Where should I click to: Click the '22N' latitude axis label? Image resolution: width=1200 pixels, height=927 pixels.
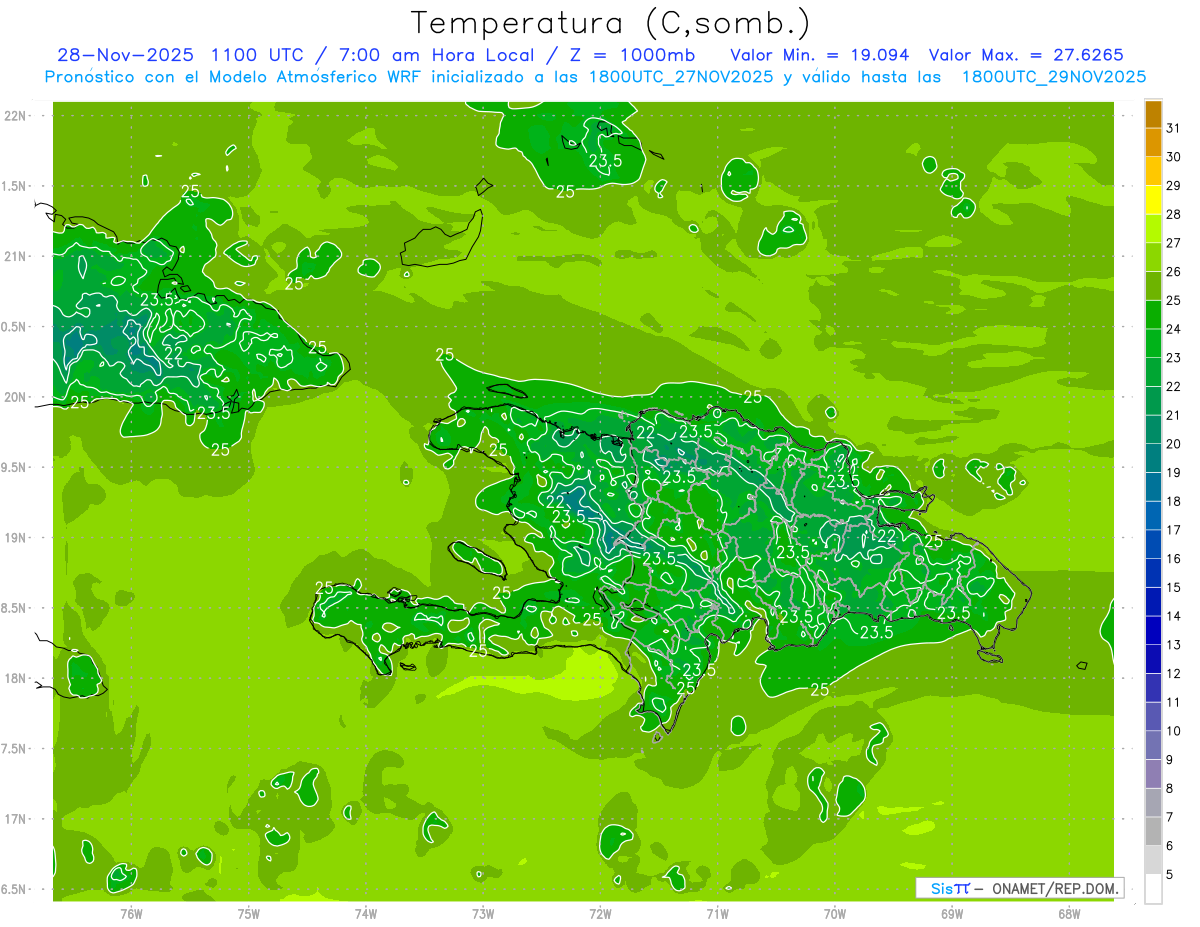[x=16, y=115]
